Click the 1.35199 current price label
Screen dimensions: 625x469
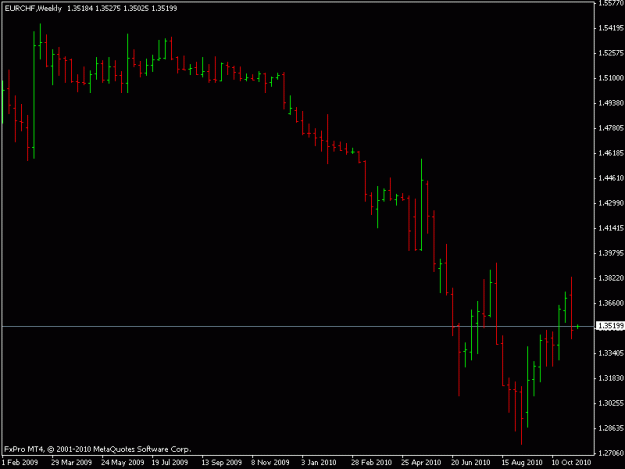pyautogui.click(x=611, y=326)
